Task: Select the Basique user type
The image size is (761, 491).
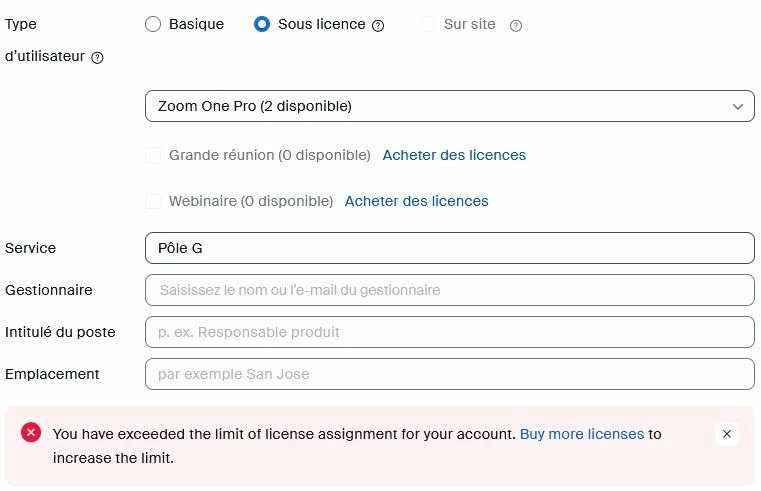Action: click(x=153, y=24)
